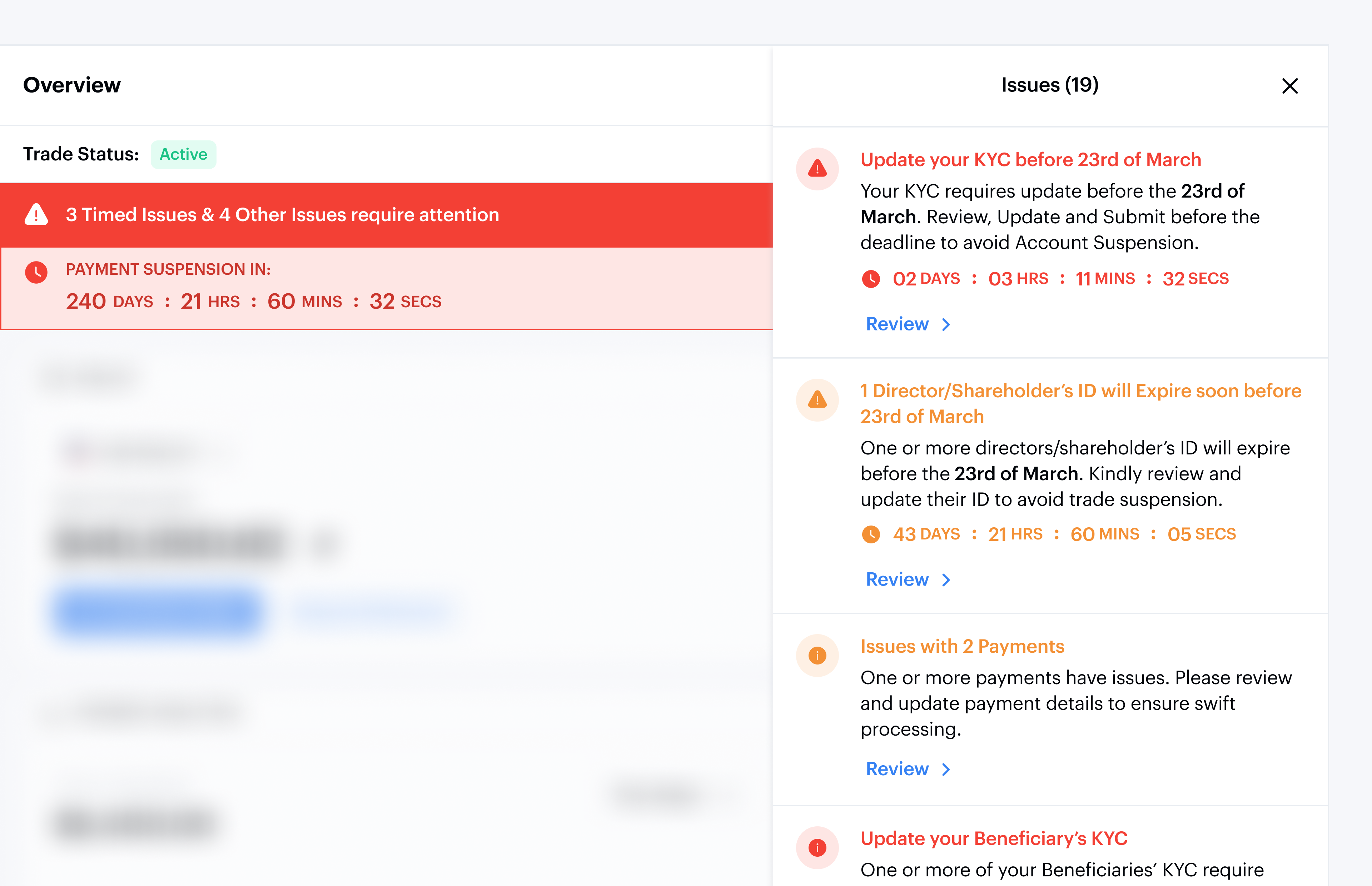Select the Update your KYC before 23rd of March heading

tap(1031, 159)
